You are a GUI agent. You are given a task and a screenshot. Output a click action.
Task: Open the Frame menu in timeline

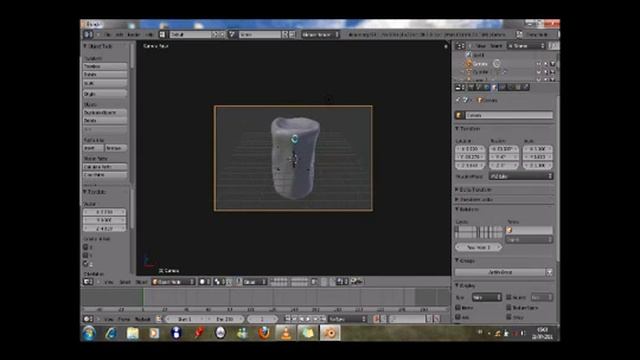click(x=124, y=319)
